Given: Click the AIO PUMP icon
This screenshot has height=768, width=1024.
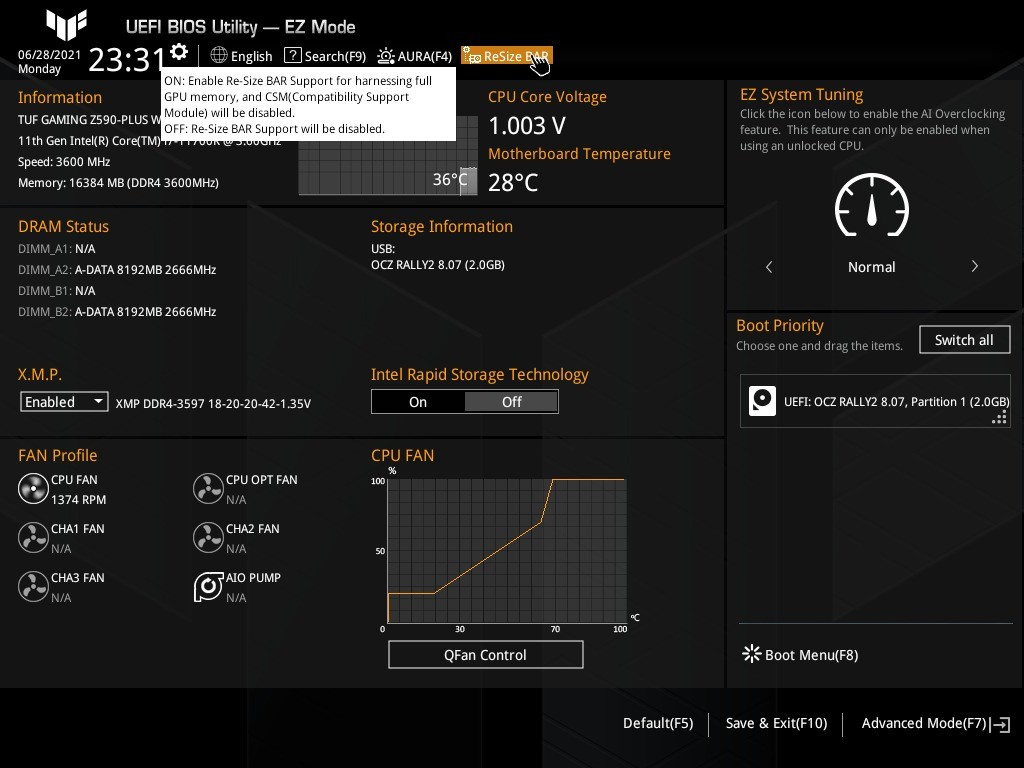Looking at the screenshot, I should 208,586.
